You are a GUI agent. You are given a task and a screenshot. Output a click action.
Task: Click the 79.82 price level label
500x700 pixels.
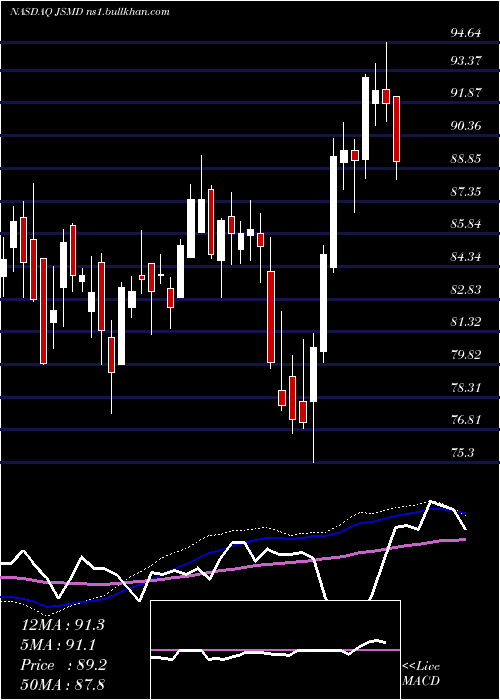tap(466, 355)
